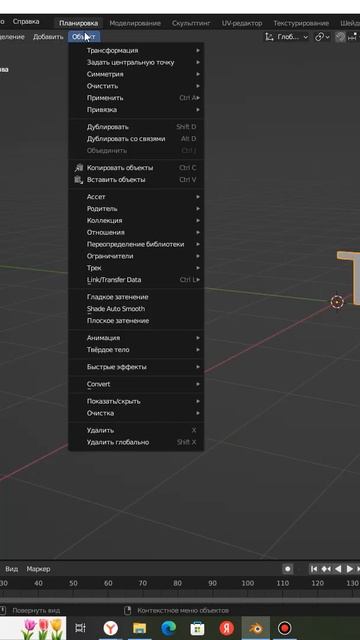
Task: Open the pivot point dropdown with link icon
Action: coord(322,37)
